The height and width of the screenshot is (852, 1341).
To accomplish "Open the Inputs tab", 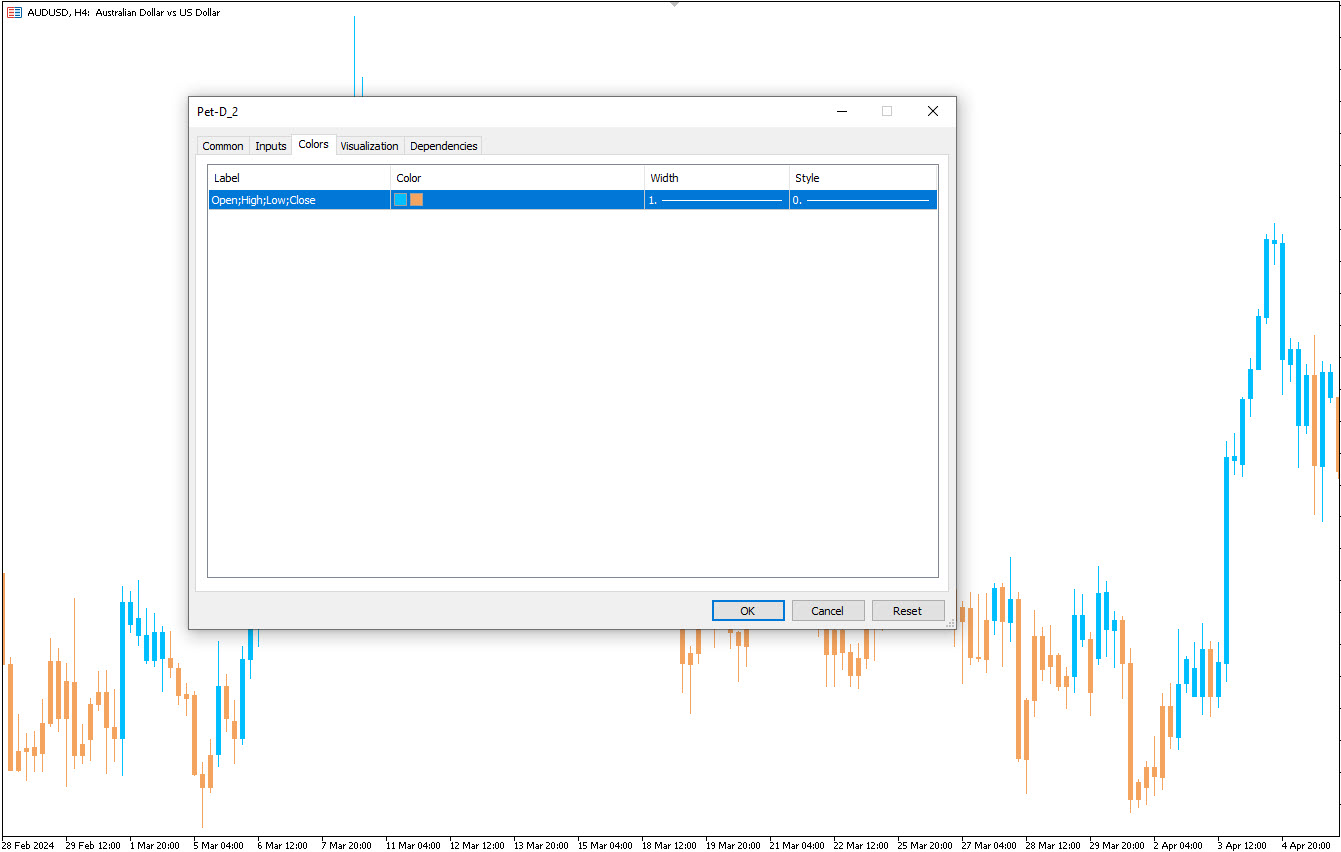I will point(270,145).
